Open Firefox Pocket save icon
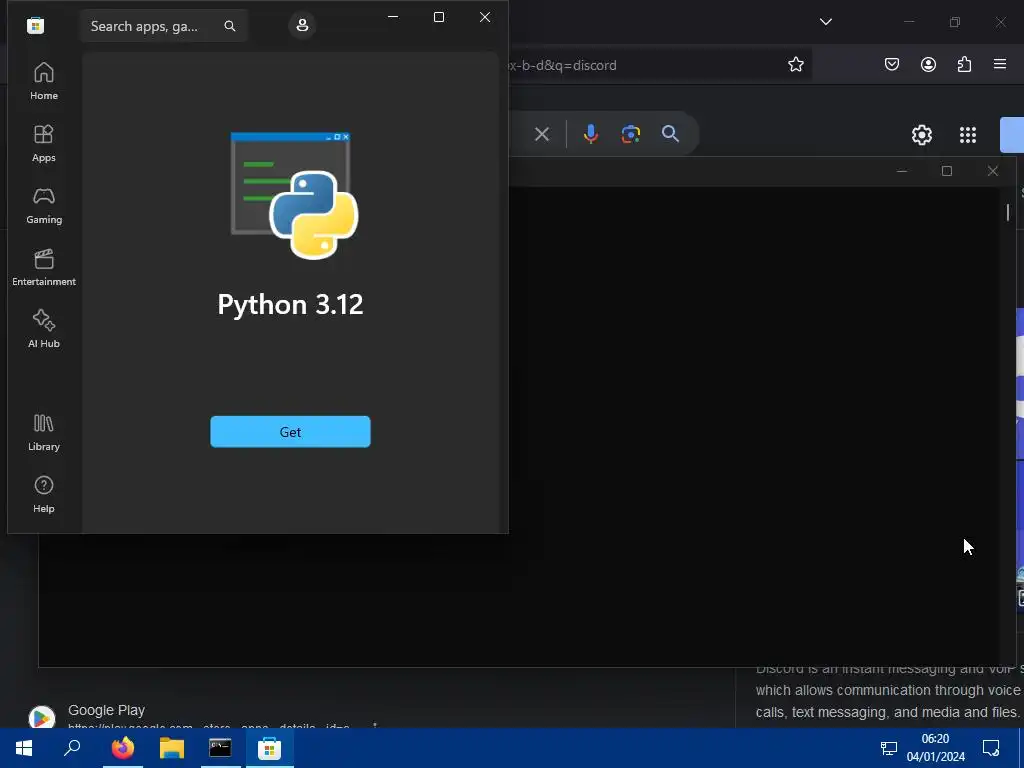Viewport: 1024px width, 768px height. click(891, 64)
